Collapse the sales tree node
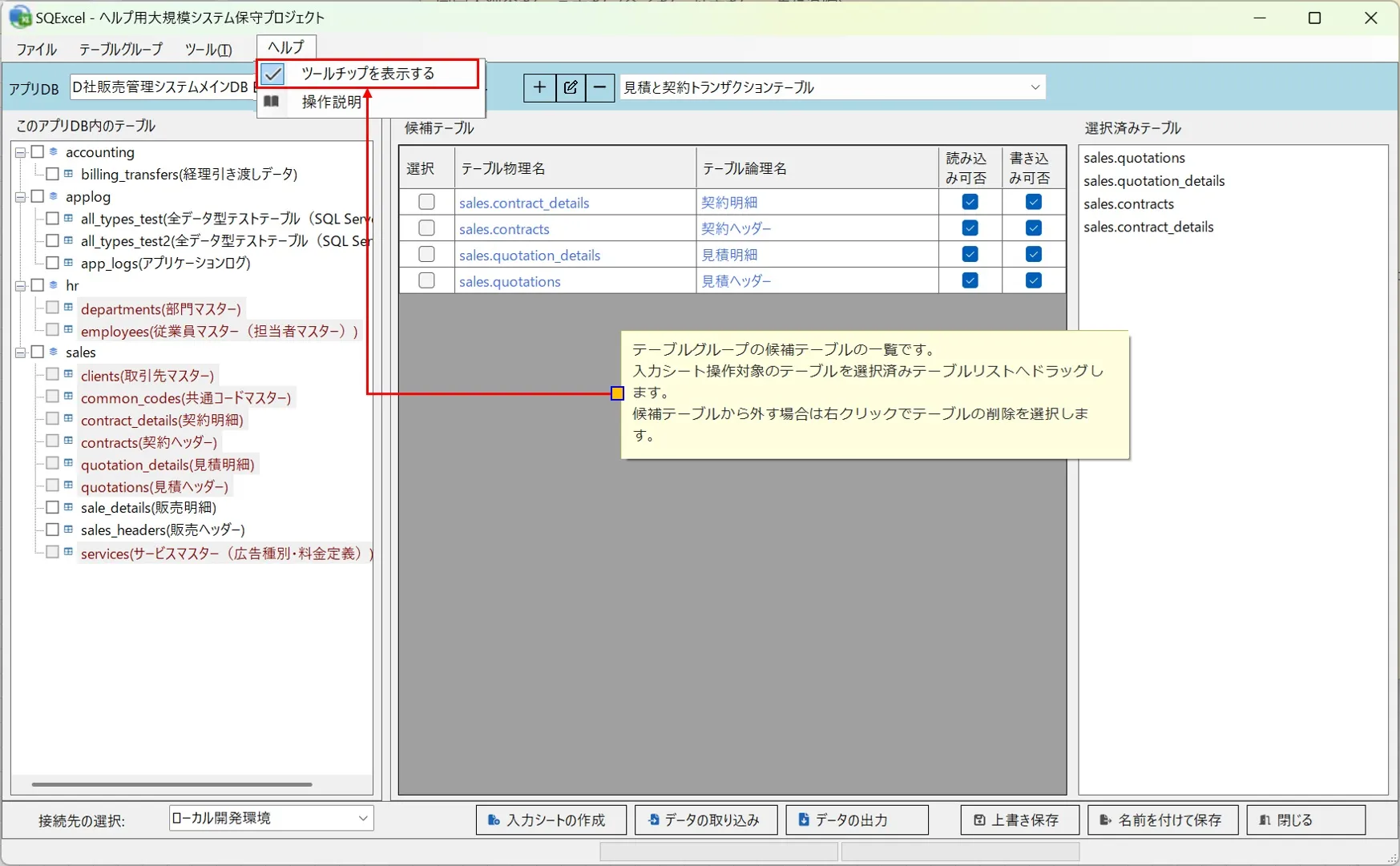 [21, 352]
